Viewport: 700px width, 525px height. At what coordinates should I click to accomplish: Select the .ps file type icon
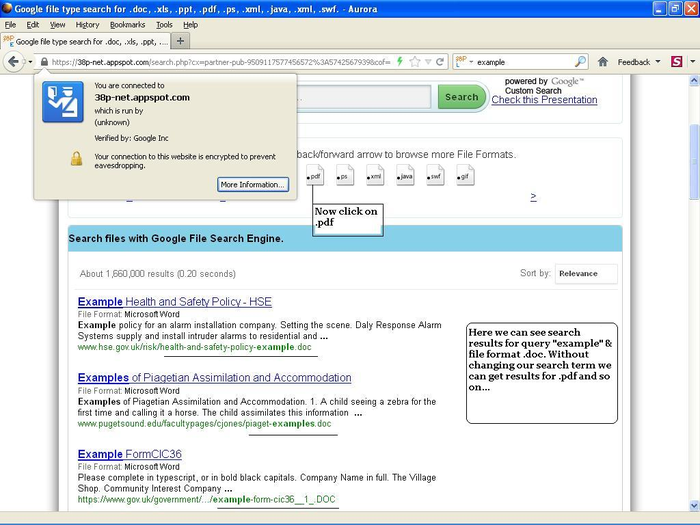(x=345, y=175)
